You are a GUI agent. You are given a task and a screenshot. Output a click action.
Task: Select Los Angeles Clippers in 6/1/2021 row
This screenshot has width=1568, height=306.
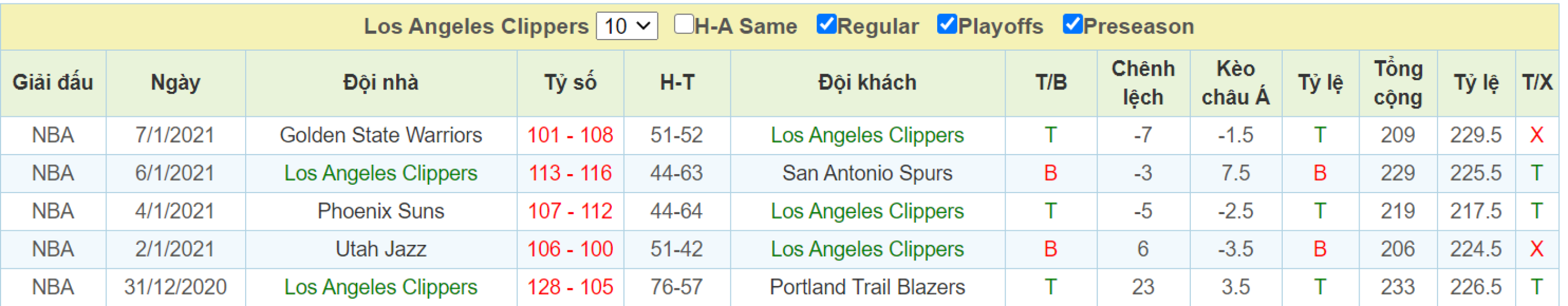point(381,174)
